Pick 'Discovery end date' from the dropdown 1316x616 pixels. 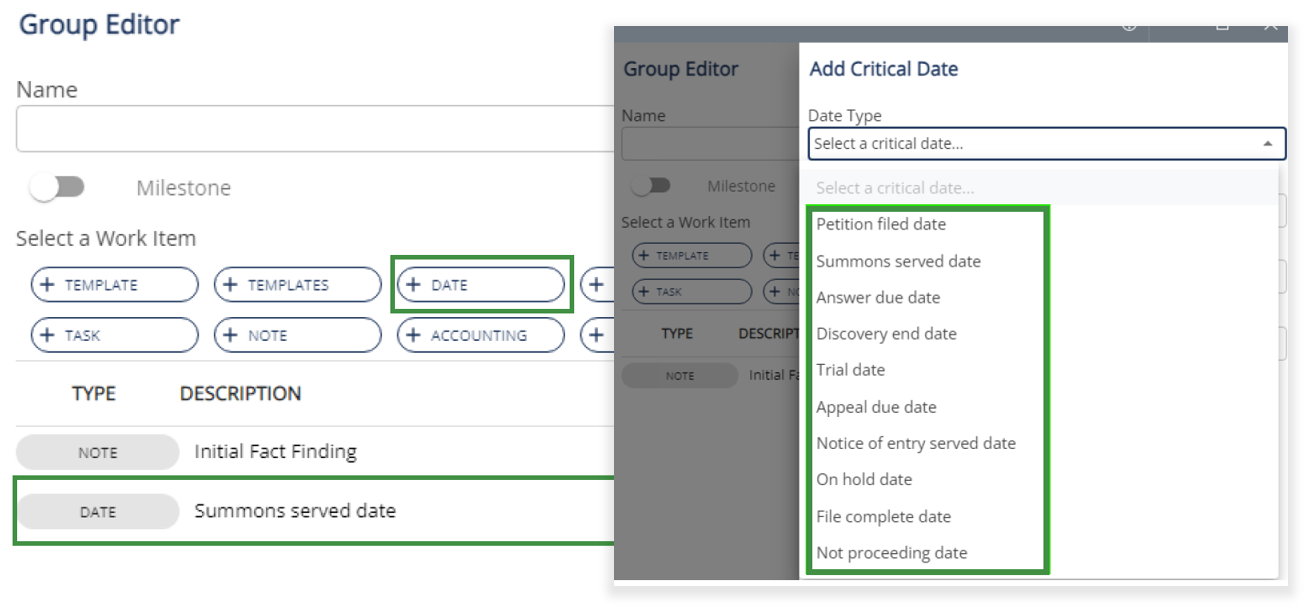click(x=886, y=333)
